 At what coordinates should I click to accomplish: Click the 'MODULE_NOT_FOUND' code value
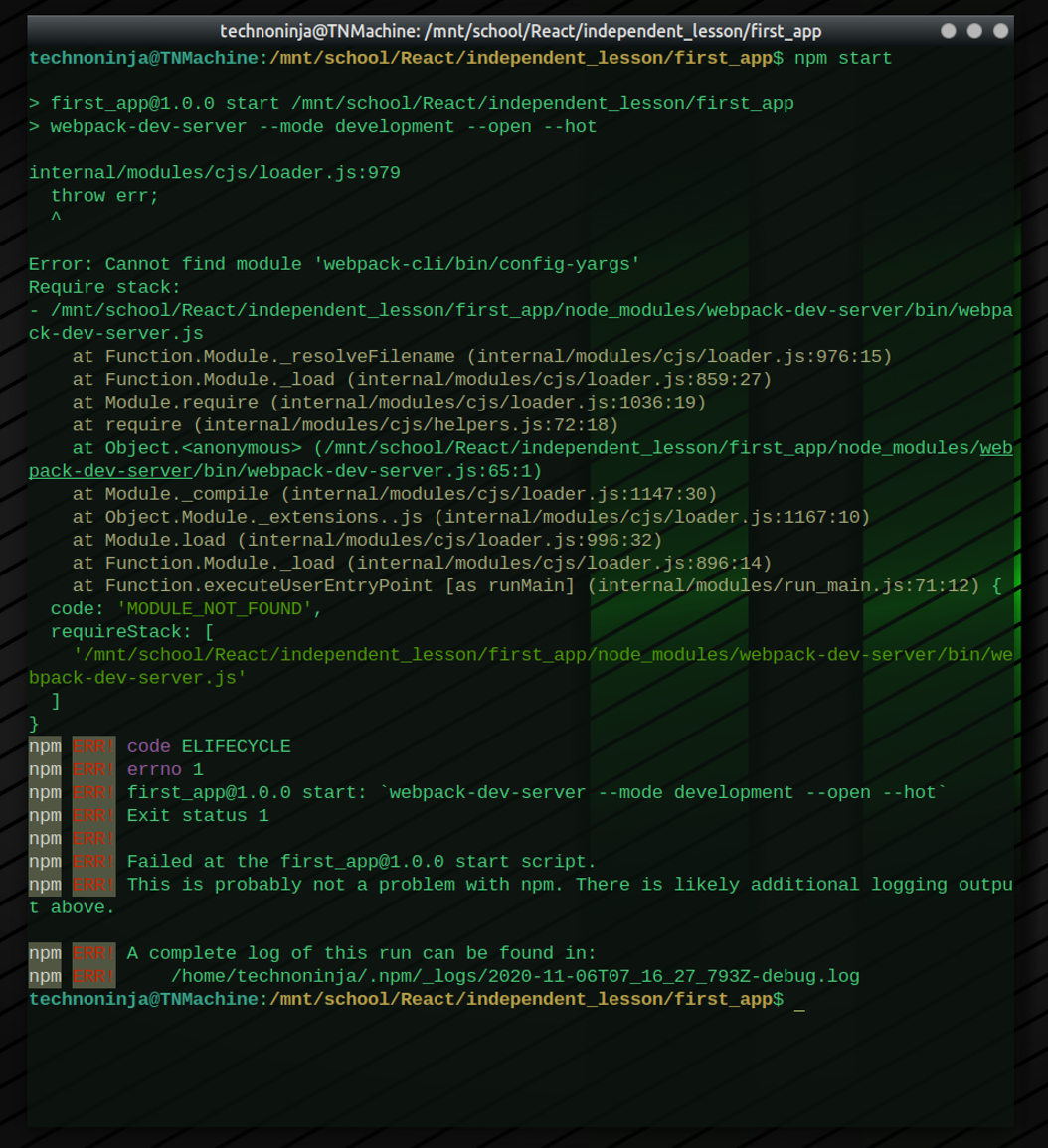tap(215, 609)
